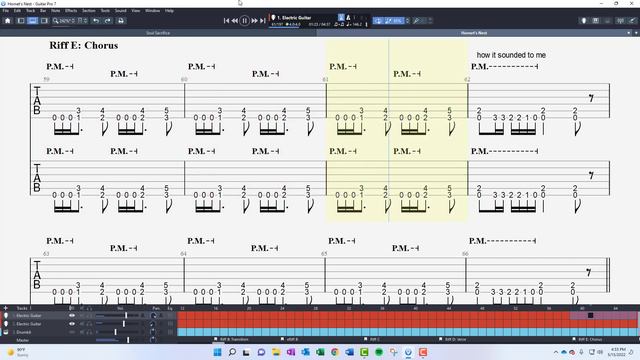Screen dimensions: 640x360
Task: Jump to first bar
Action: (x=226, y=21)
